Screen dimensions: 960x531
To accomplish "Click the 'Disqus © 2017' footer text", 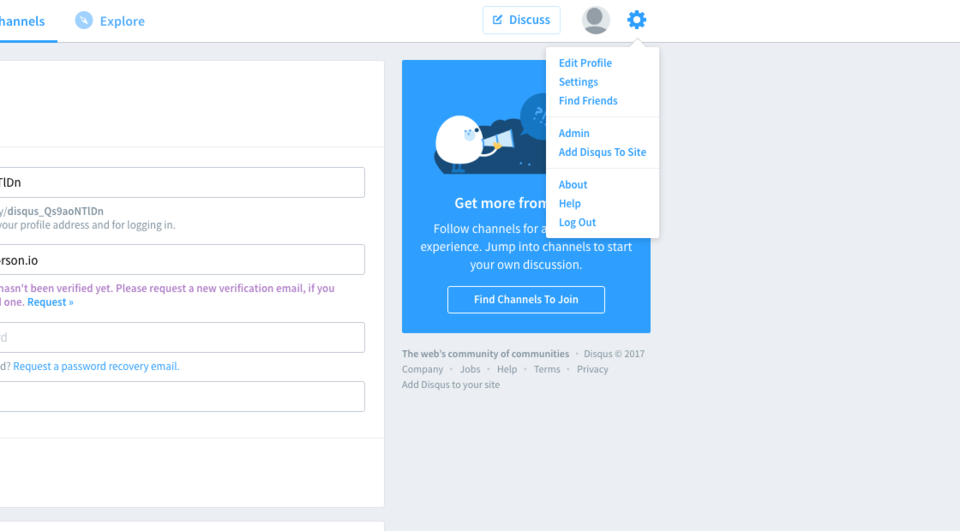I will pos(613,354).
